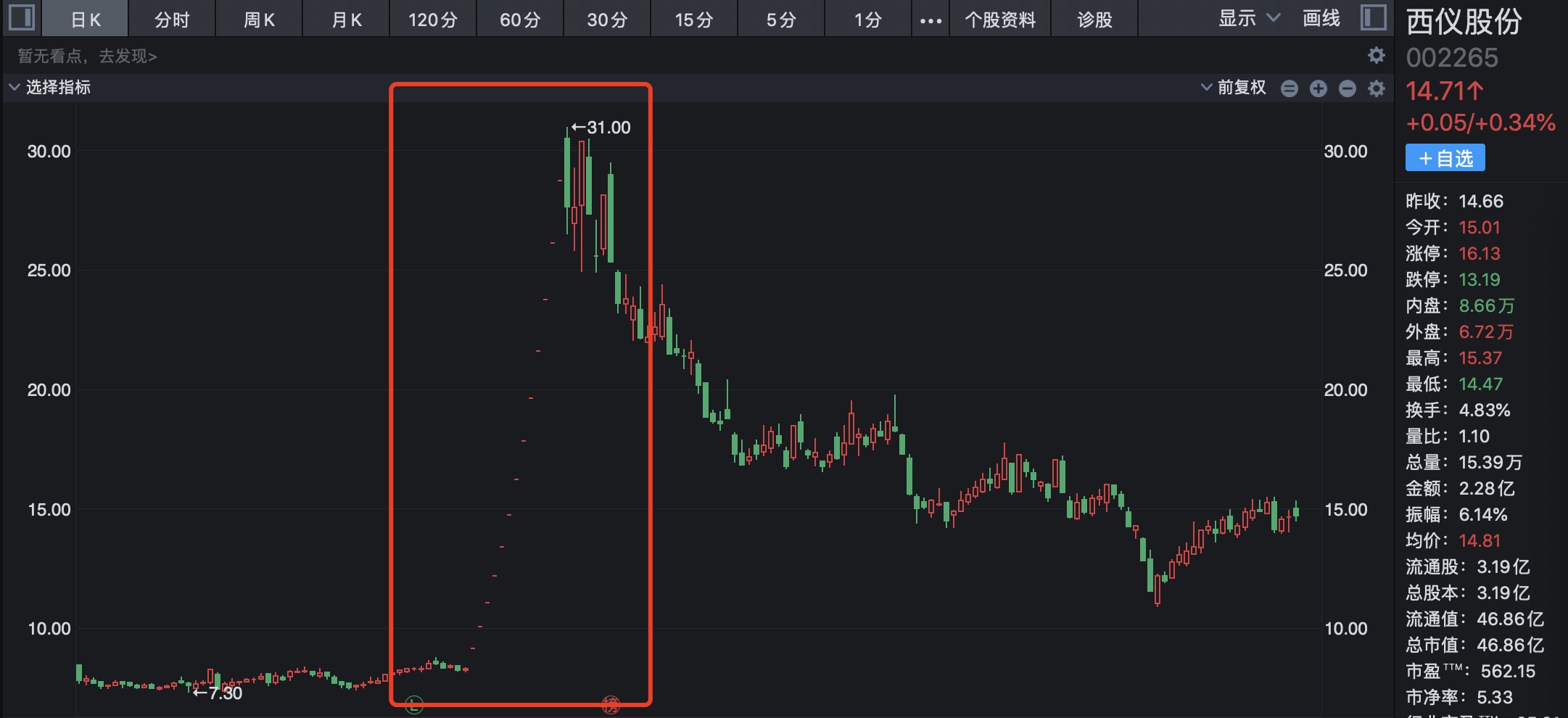1568x718 pixels.
Task: Click the ←31.00 high price label
Action: click(x=601, y=128)
